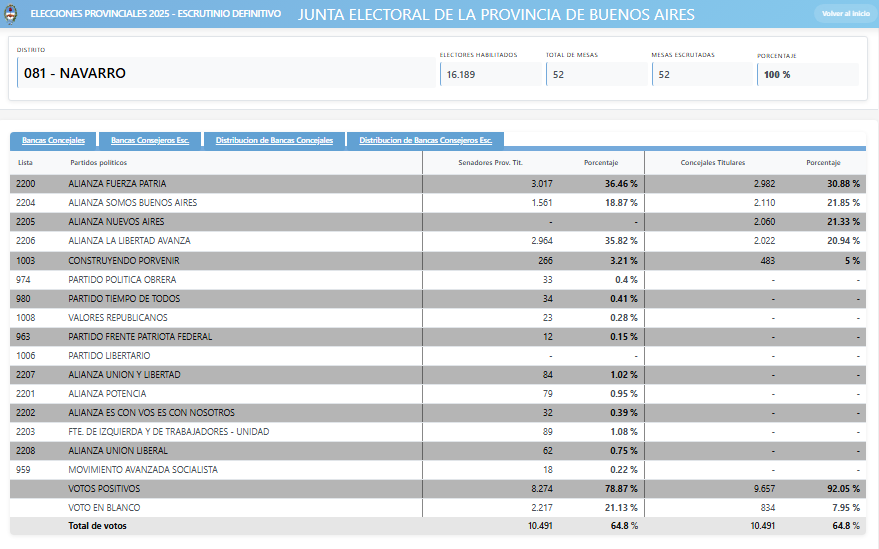
Task: Click the Lista column header
Action: [x=25, y=162]
